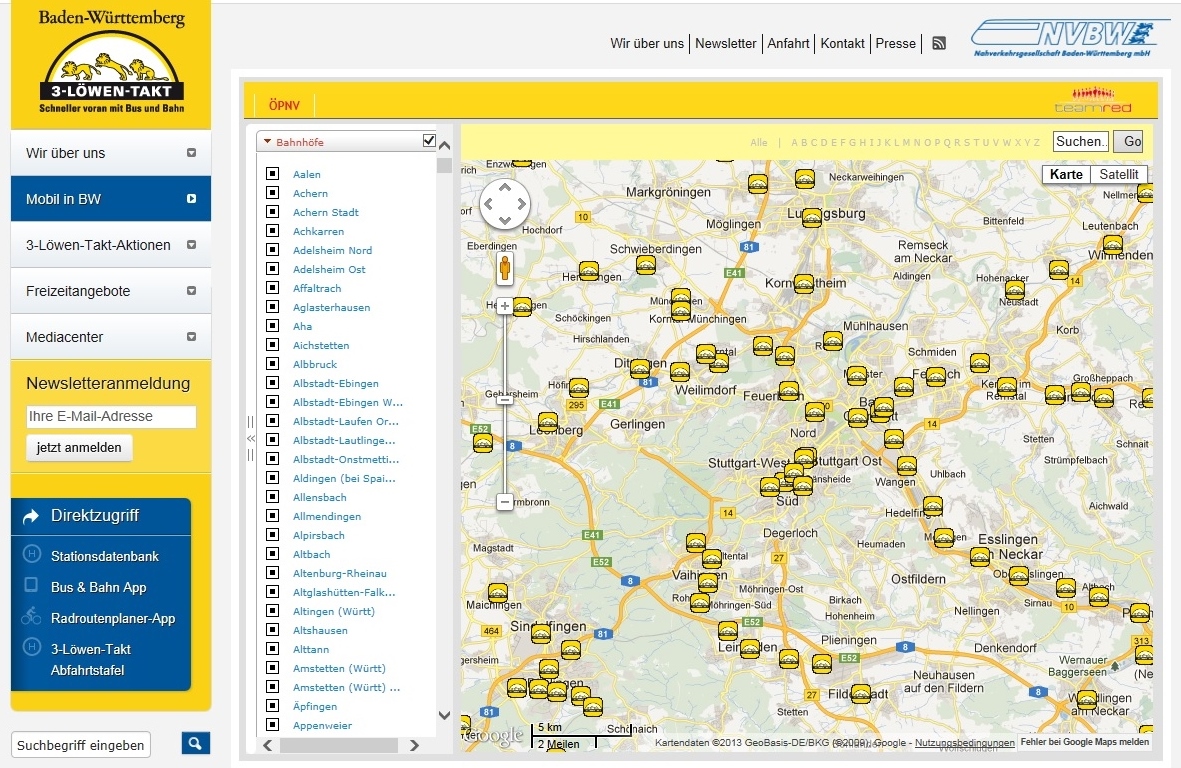Click the jetzt anmelden button
The height and width of the screenshot is (768, 1181).
[x=79, y=447]
